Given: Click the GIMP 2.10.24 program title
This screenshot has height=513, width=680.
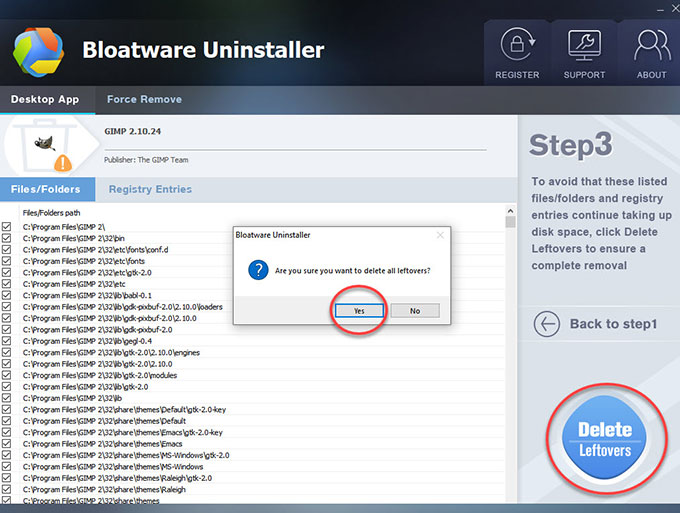Looking at the screenshot, I should point(132,131).
